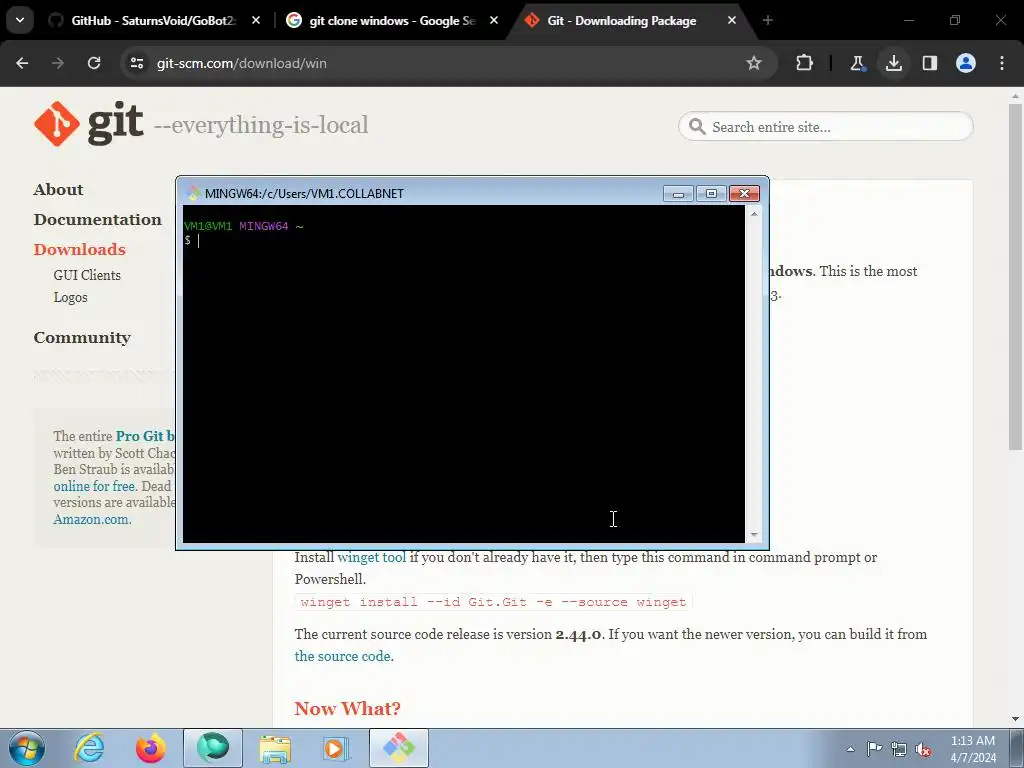The width and height of the screenshot is (1024, 768).
Task: Go back using the browser back arrow
Action: point(22,63)
